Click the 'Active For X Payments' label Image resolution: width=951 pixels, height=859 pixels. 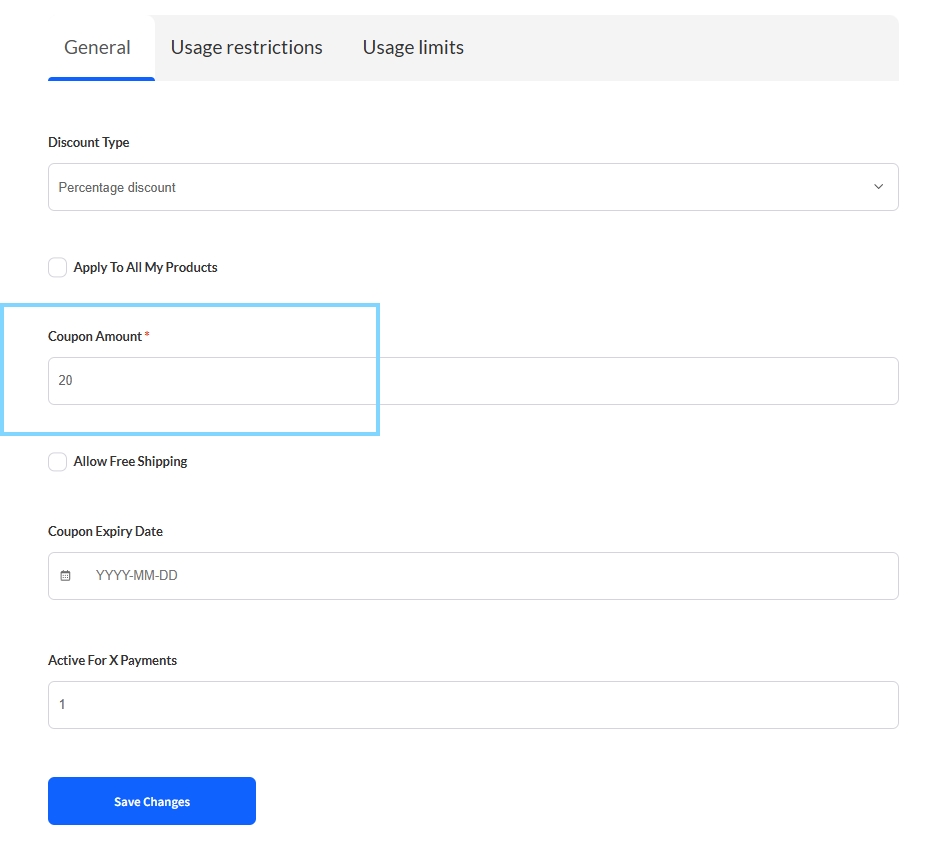coord(112,660)
